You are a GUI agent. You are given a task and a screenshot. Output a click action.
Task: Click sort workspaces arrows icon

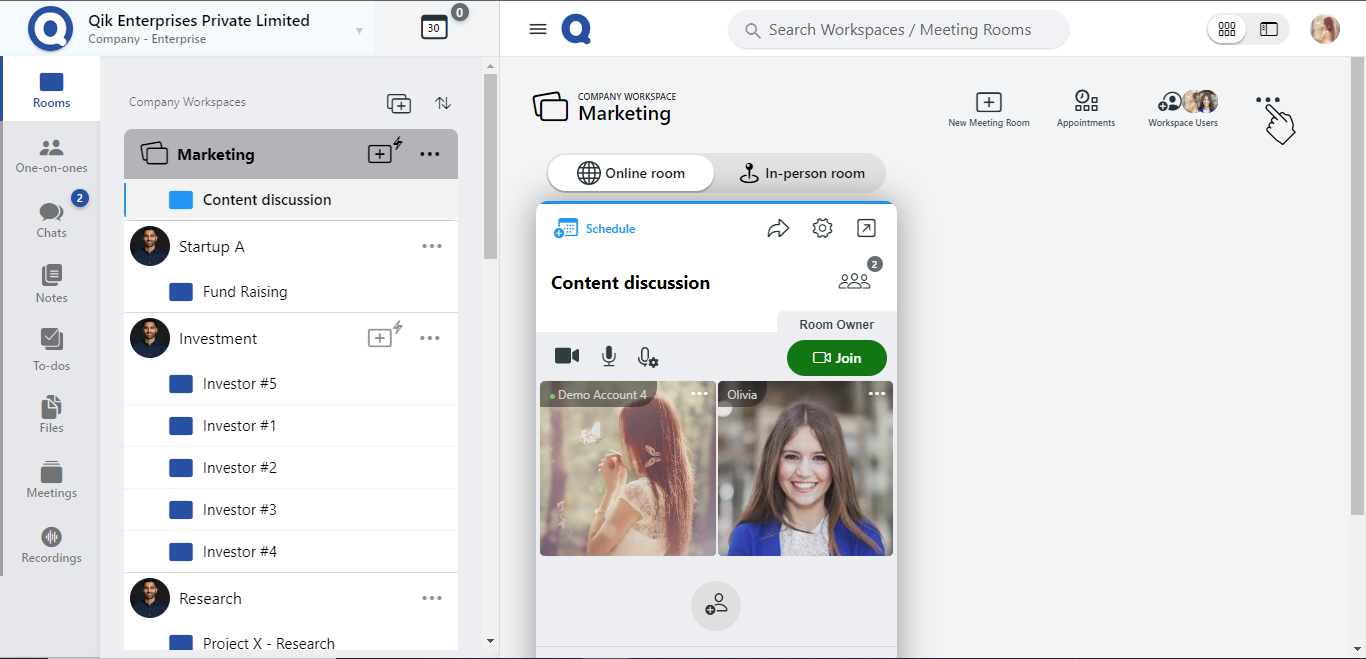pos(443,103)
